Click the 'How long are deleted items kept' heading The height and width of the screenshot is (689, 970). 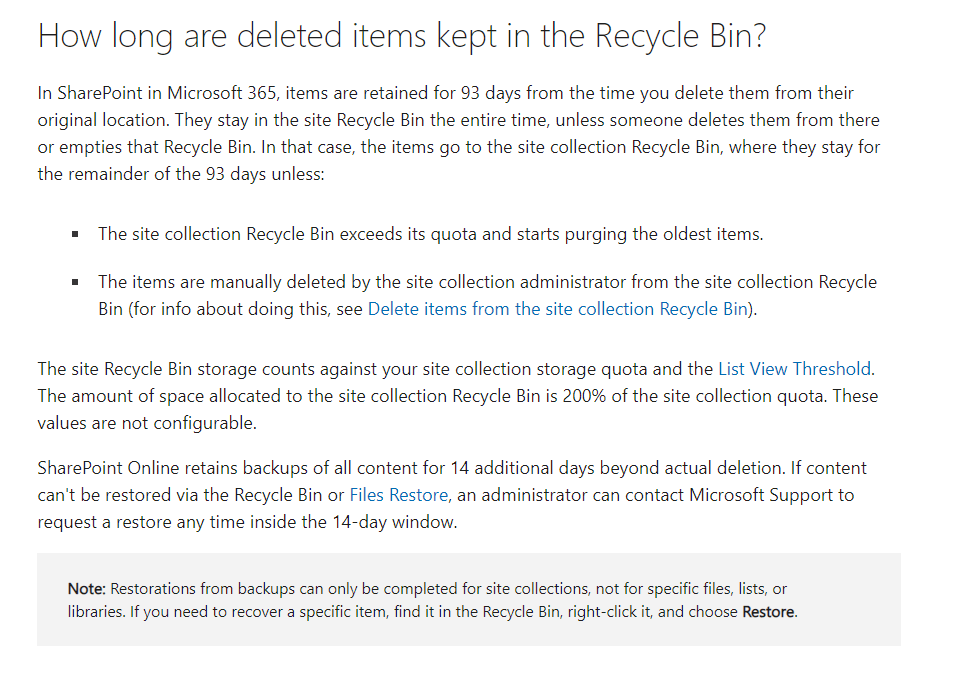pyautogui.click(x=401, y=37)
